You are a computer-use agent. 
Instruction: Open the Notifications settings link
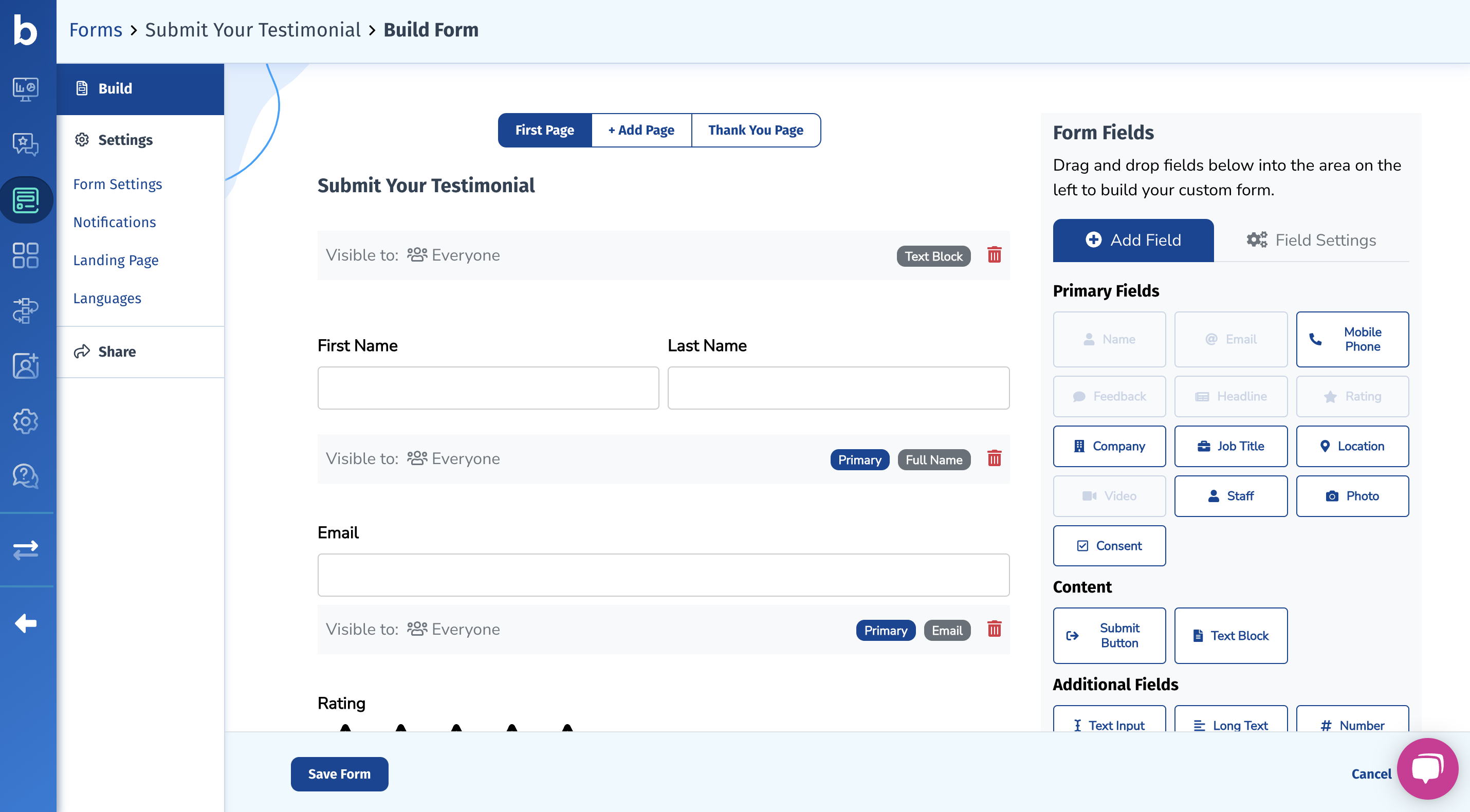(114, 222)
